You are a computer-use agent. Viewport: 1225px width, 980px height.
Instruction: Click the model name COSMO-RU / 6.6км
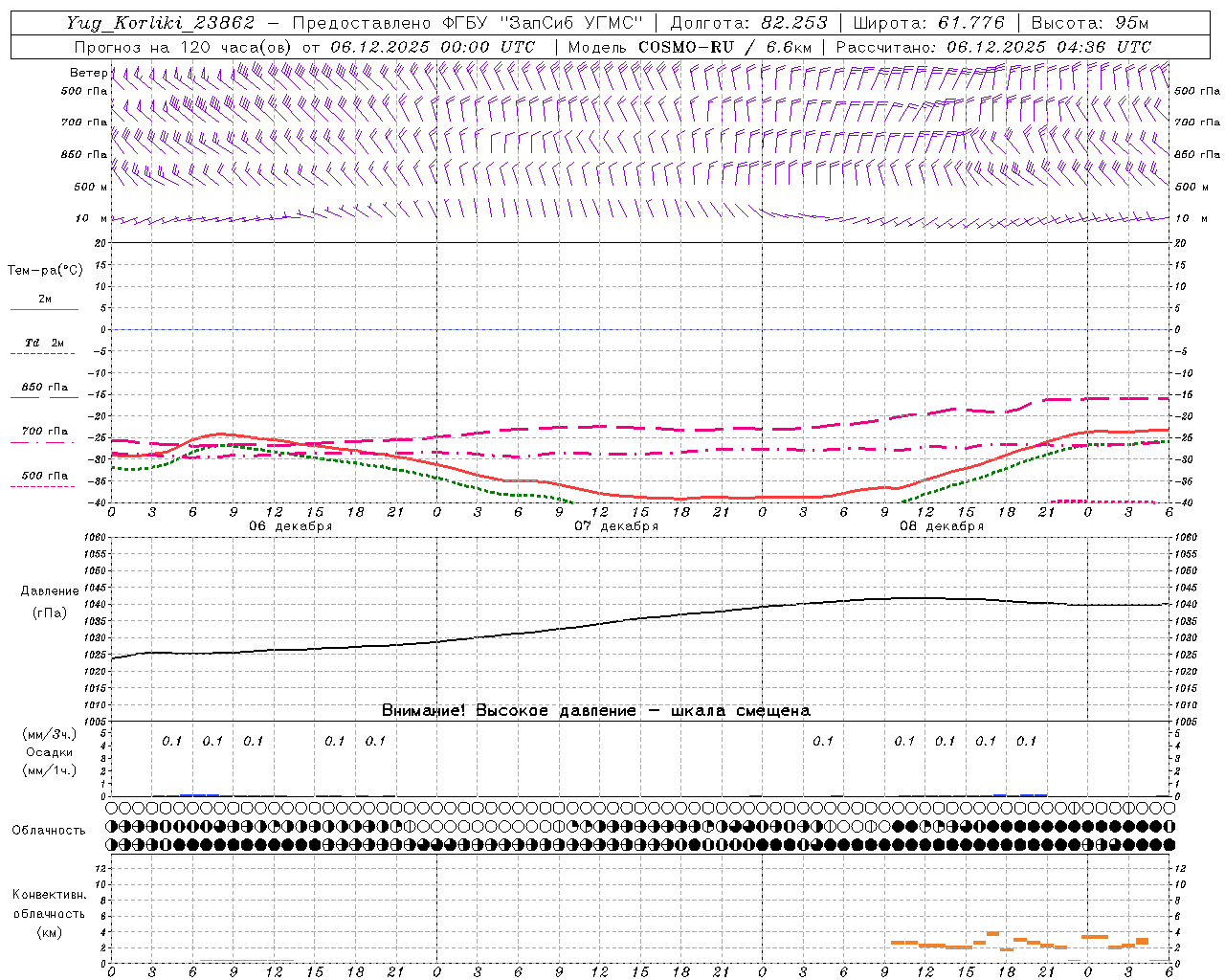[724, 47]
